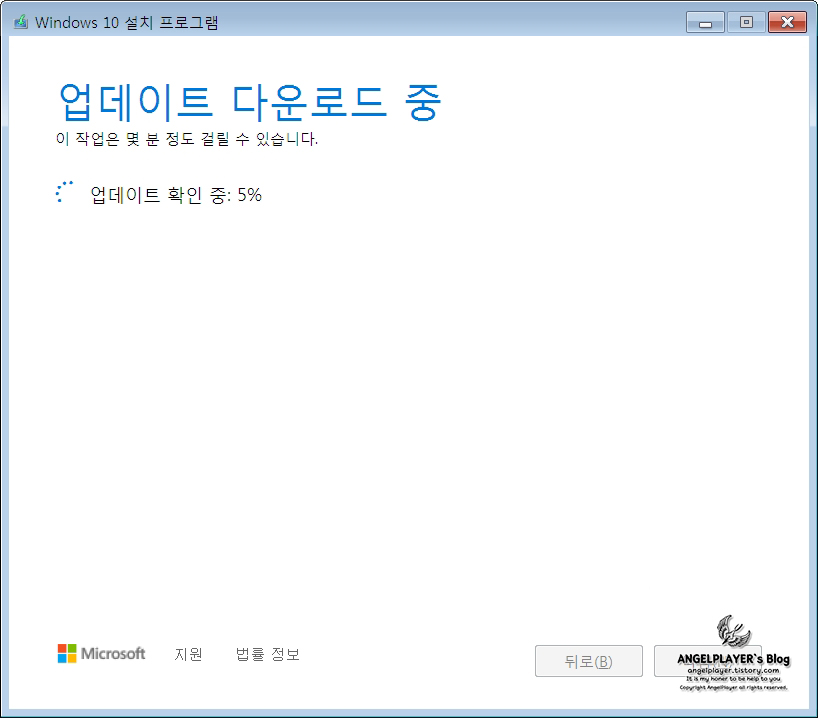Click the 뒤로(B) back button

point(588,661)
